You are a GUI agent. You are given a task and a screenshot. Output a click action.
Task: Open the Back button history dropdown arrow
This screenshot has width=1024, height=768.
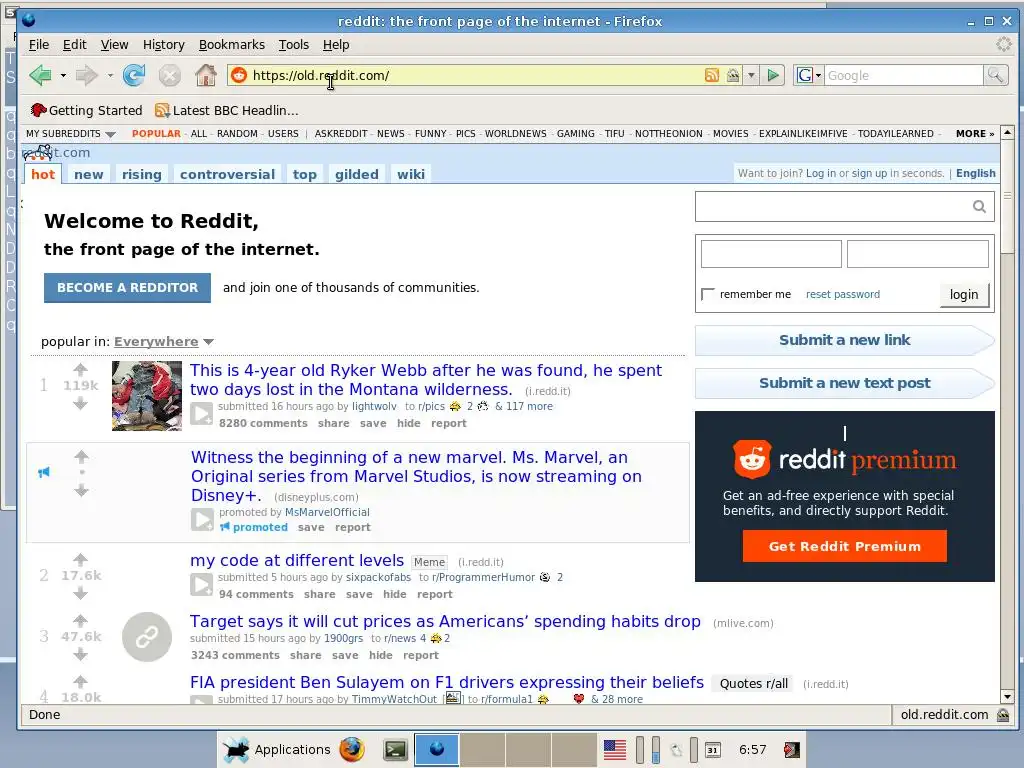63,76
